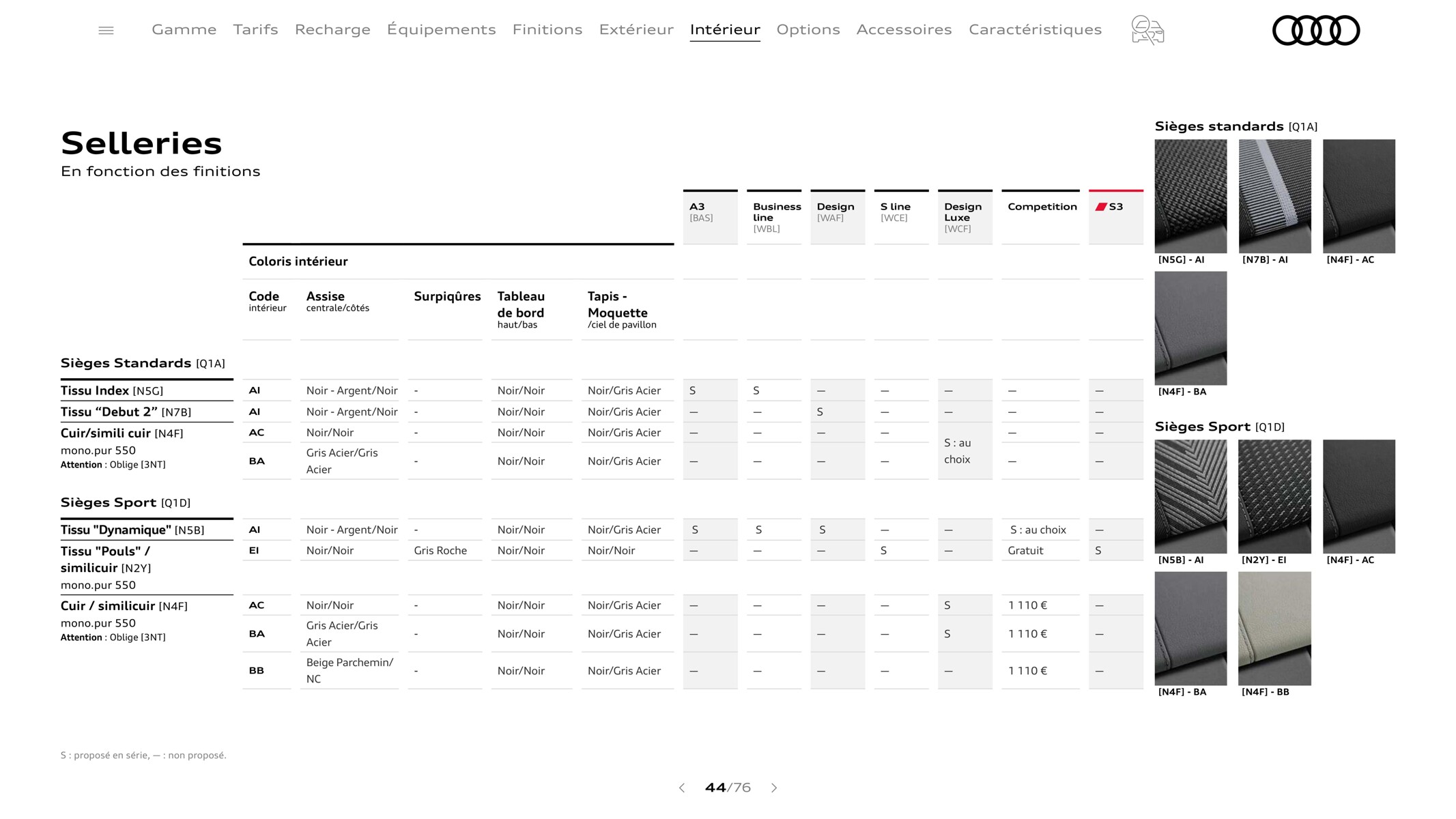Click the standard seats [N4F] - BA swatch
The width and height of the screenshot is (1456, 819).
tap(1190, 328)
